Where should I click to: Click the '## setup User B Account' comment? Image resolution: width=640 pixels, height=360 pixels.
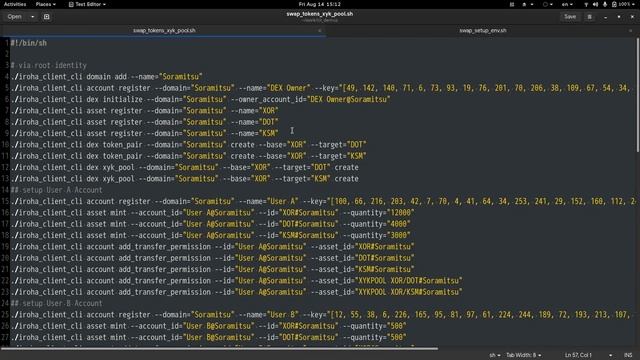pyautogui.click(x=56, y=304)
